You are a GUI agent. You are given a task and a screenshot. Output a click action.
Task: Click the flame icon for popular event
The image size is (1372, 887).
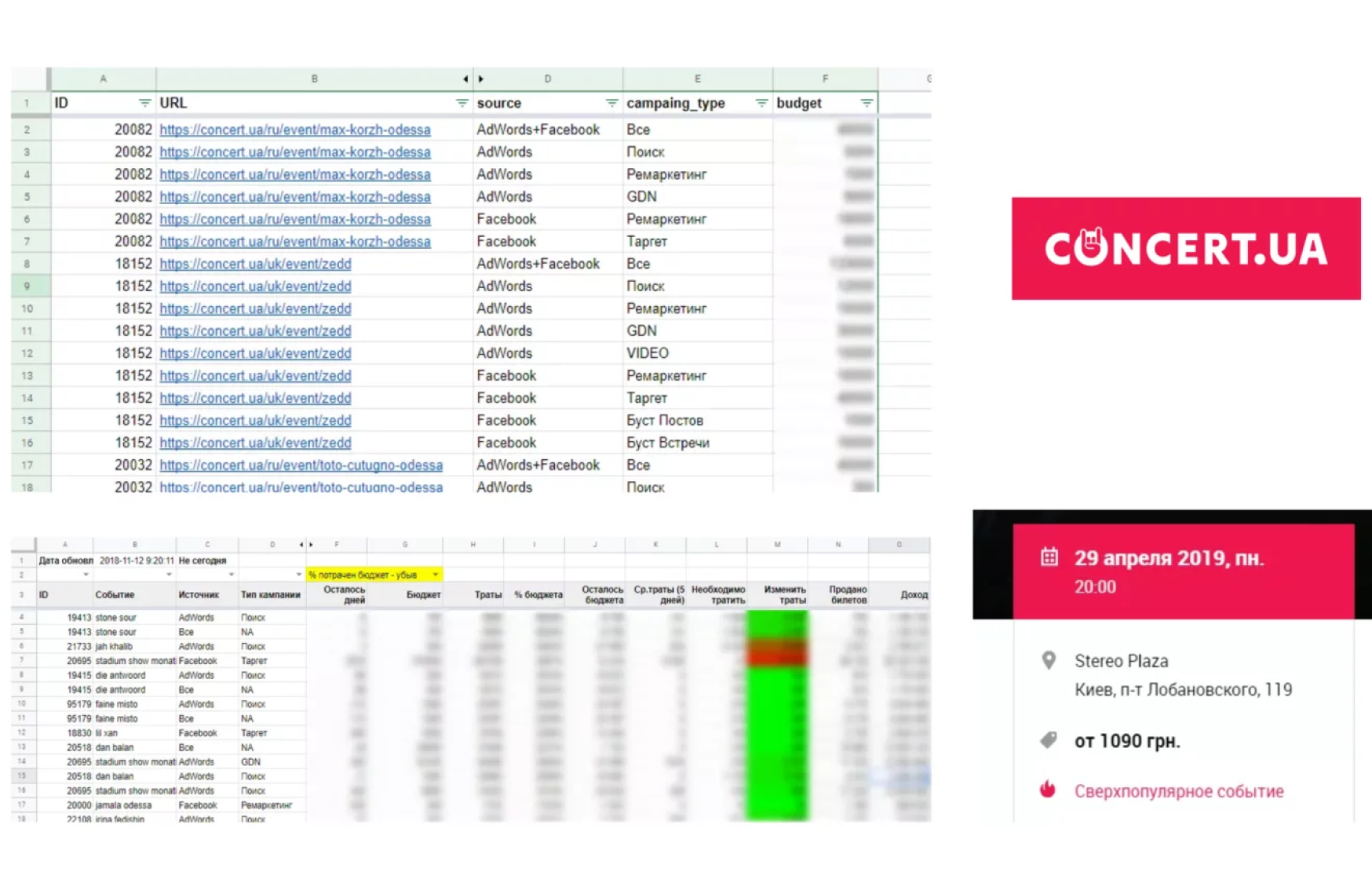click(x=1048, y=789)
